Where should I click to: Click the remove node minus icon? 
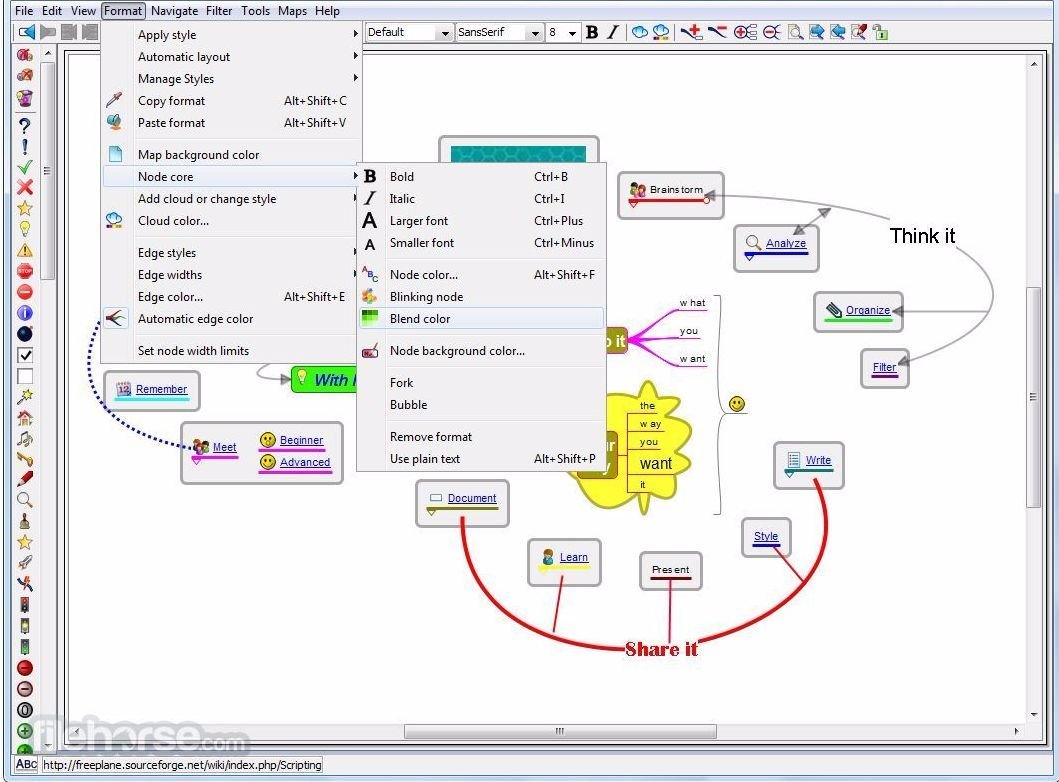pyautogui.click(x=717, y=32)
